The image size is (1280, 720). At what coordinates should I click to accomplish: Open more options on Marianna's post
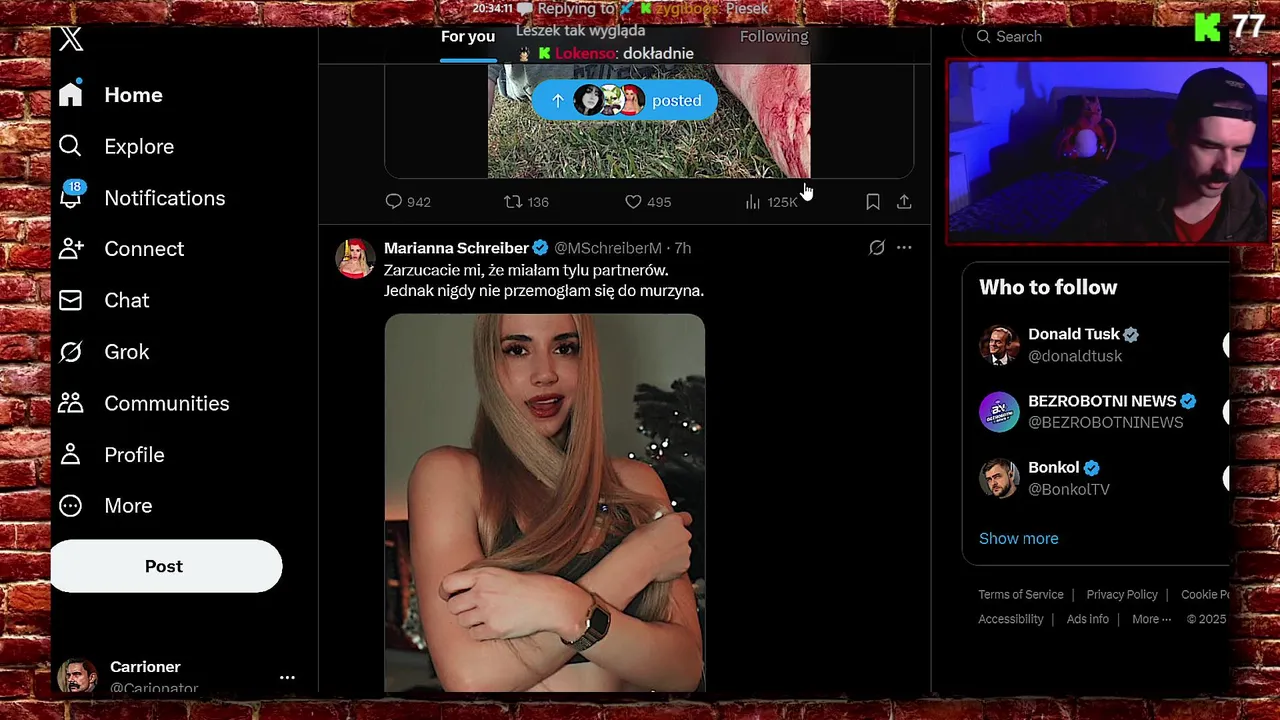(x=904, y=248)
